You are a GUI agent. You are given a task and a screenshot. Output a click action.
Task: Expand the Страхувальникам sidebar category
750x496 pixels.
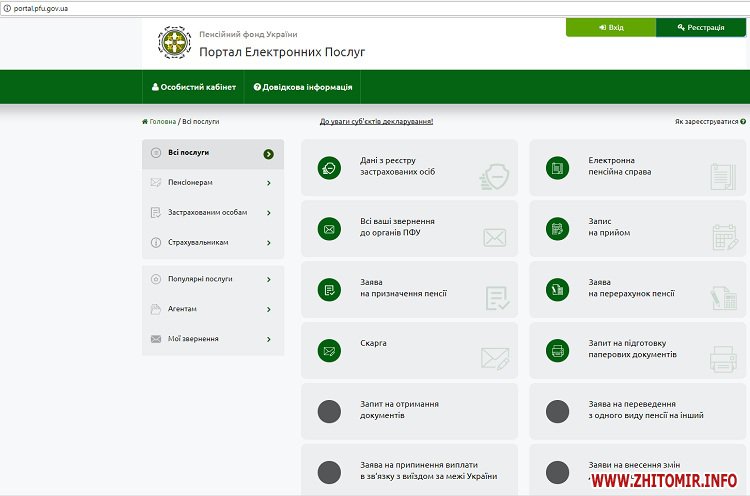(212, 242)
